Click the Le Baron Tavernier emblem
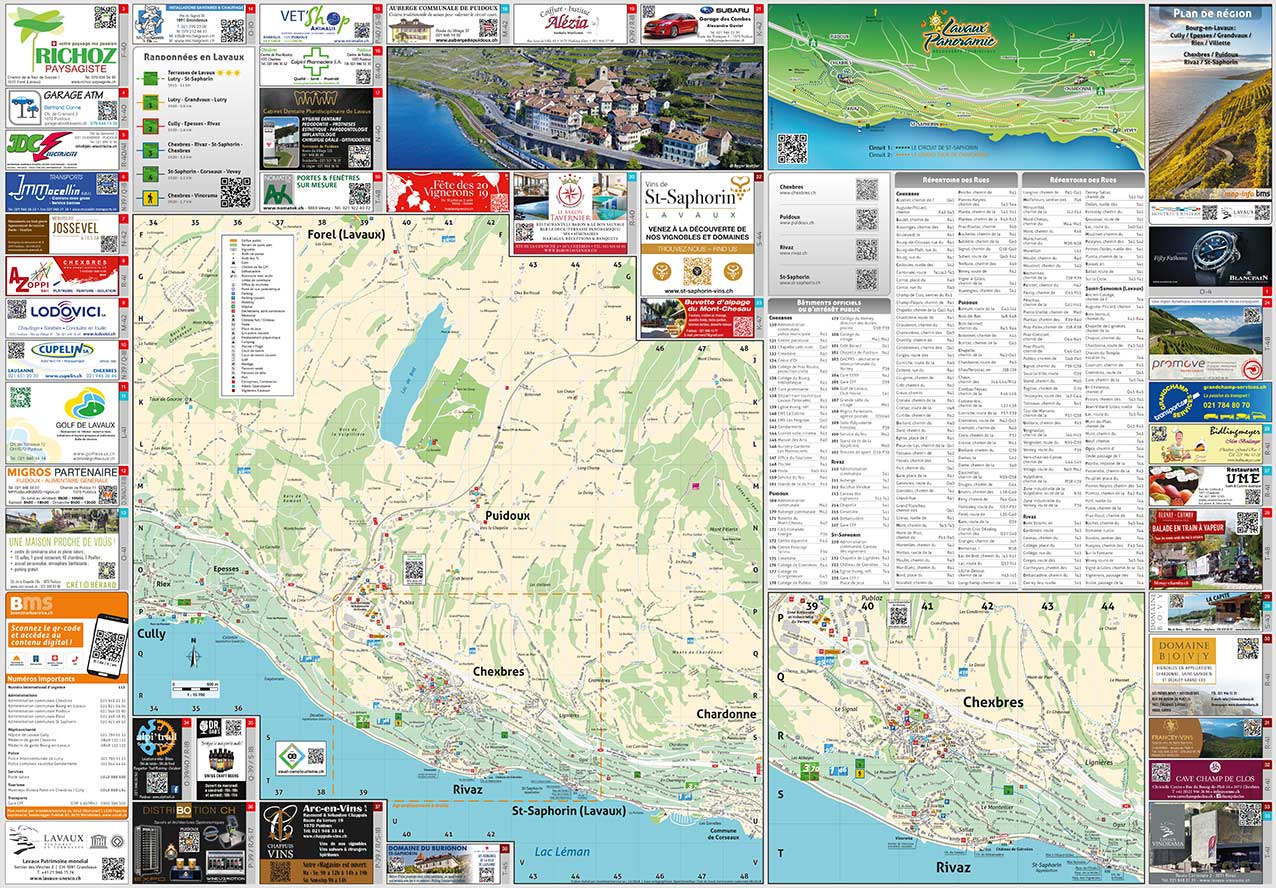1276x888 pixels. (x=570, y=192)
